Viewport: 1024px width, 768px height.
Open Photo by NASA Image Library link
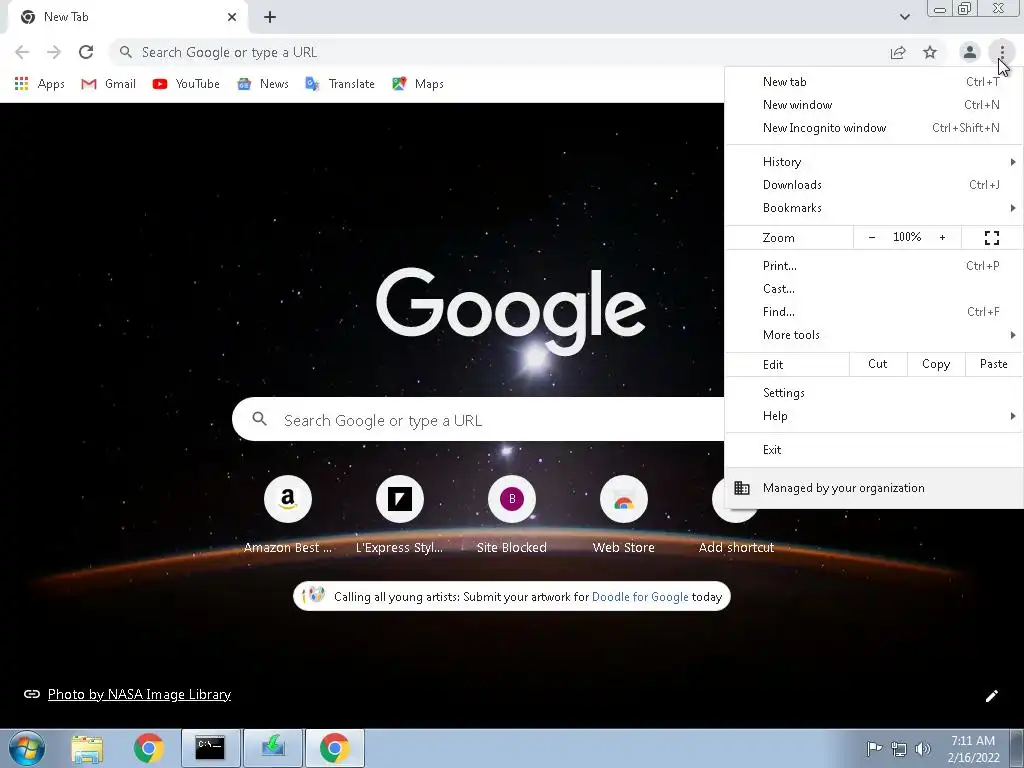(139, 694)
